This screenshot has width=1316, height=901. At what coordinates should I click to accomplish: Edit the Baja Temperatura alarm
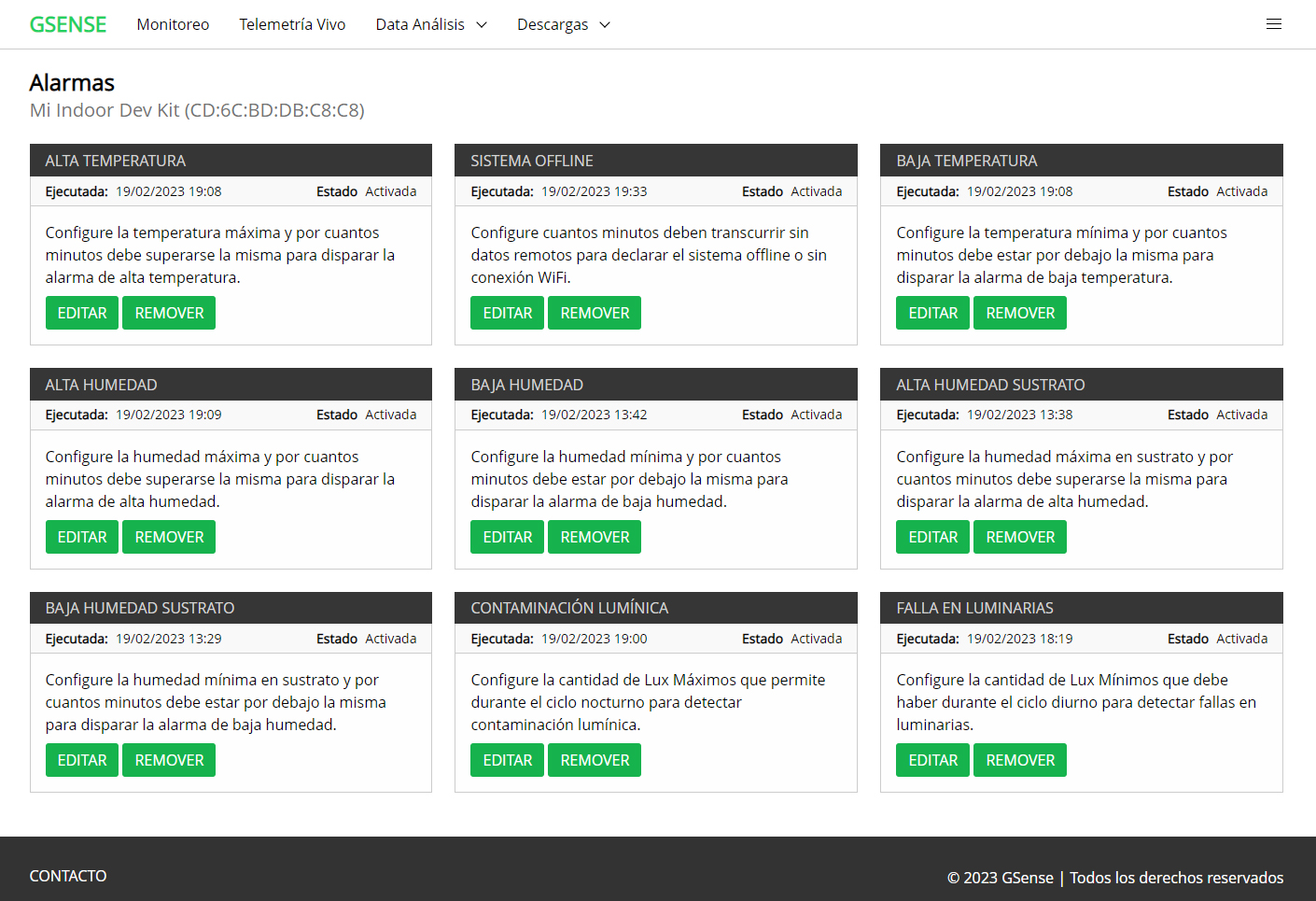932,313
